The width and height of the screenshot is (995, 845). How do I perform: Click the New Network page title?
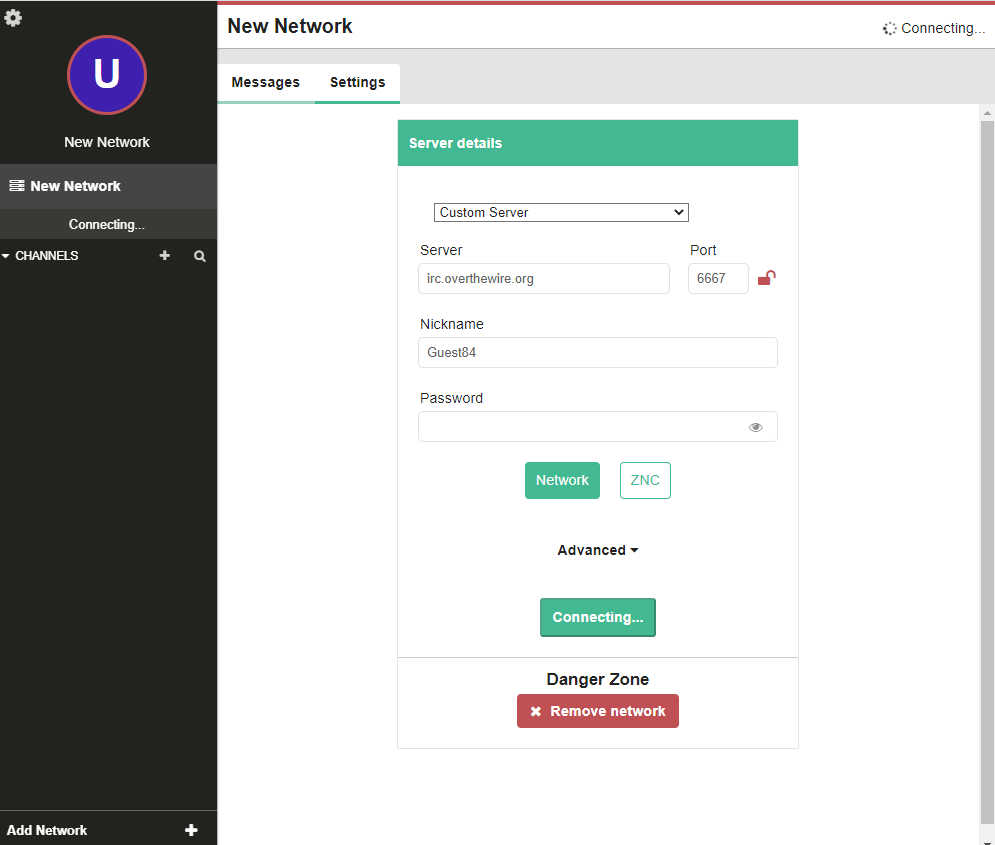289,26
